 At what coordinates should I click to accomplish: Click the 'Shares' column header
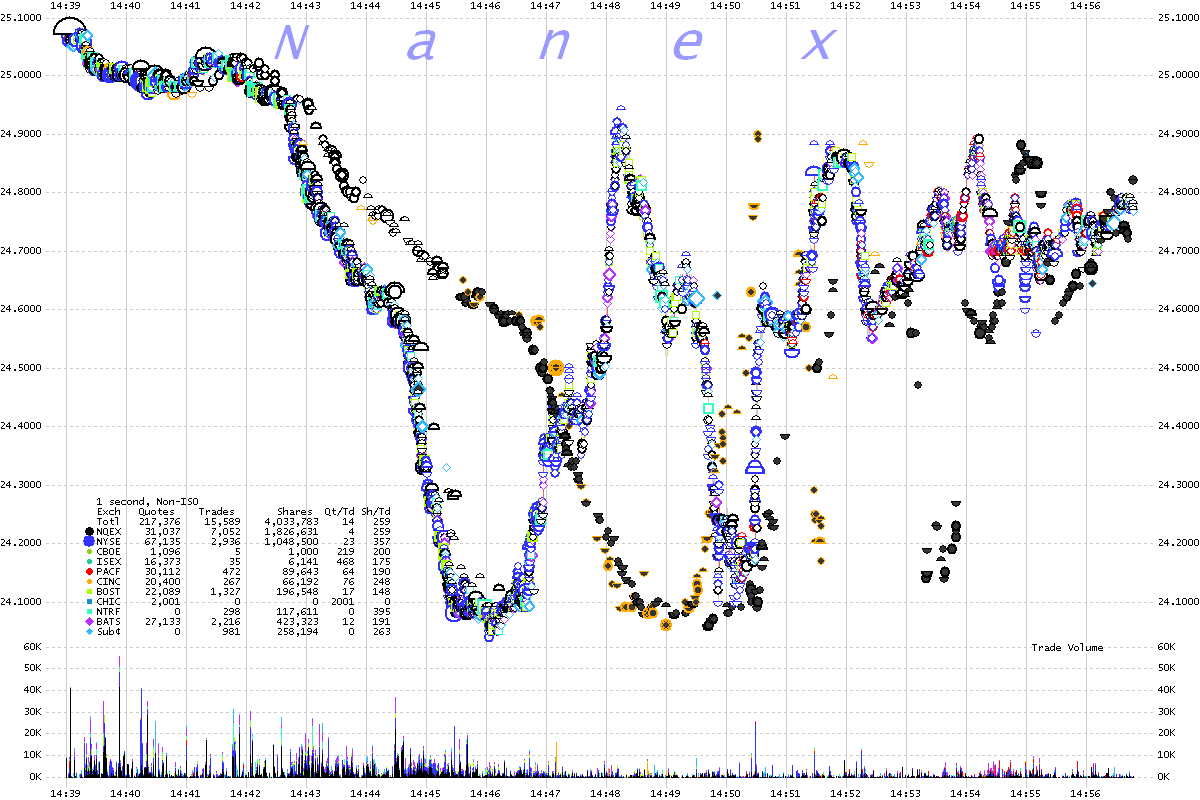click(295, 511)
